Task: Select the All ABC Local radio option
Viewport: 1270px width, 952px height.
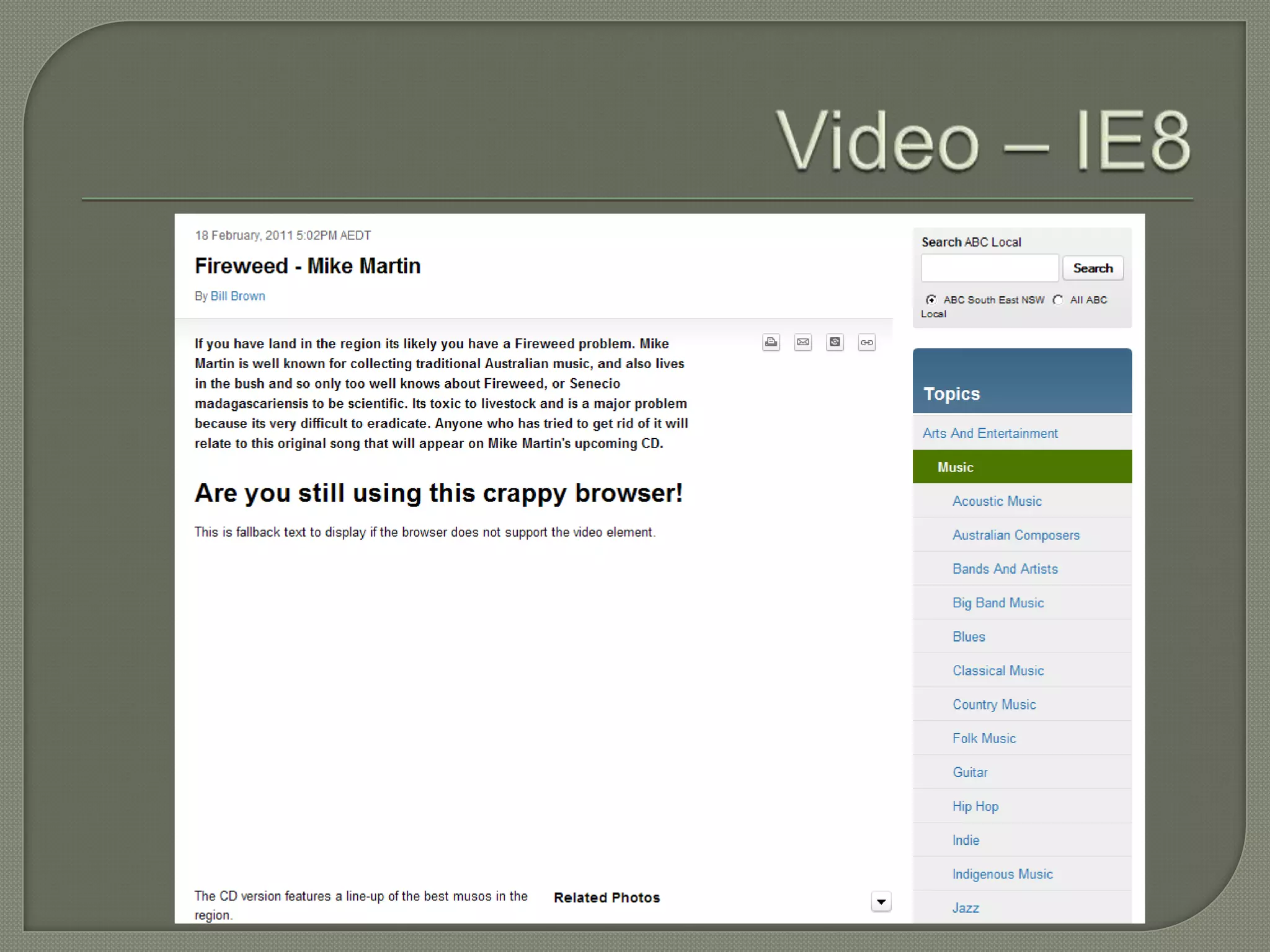Action: (1058, 300)
